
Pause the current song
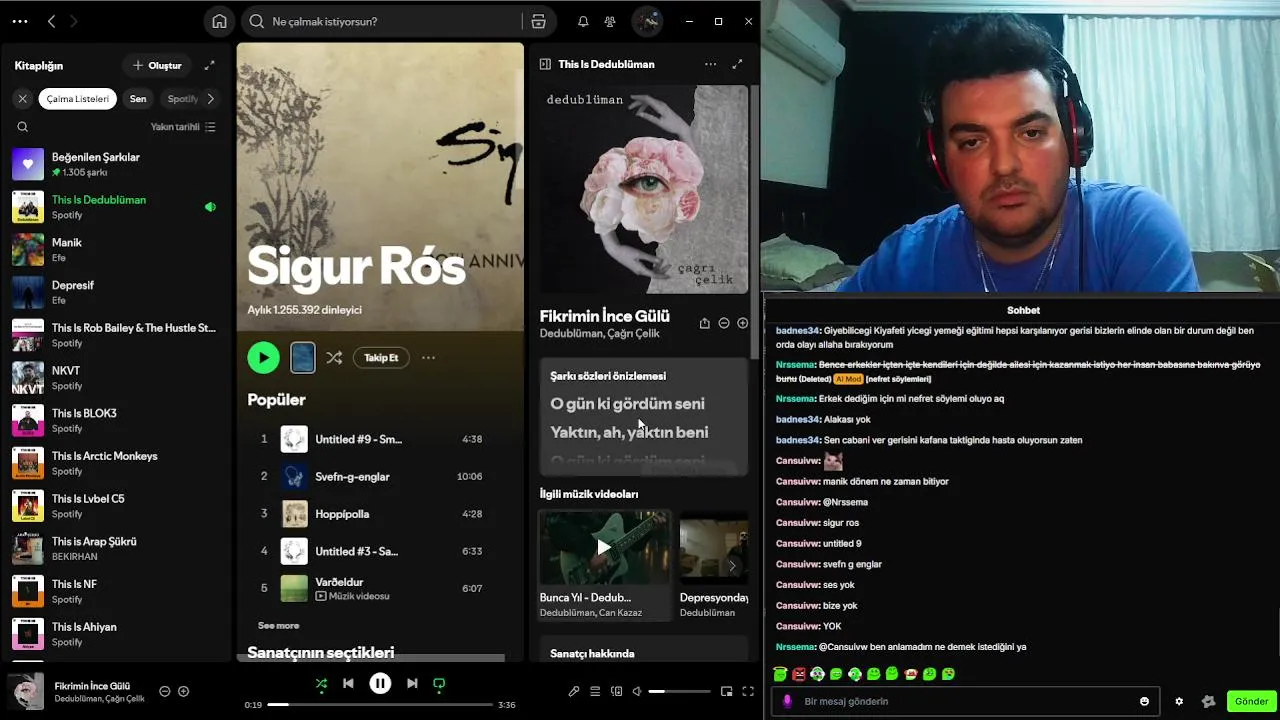(x=380, y=684)
